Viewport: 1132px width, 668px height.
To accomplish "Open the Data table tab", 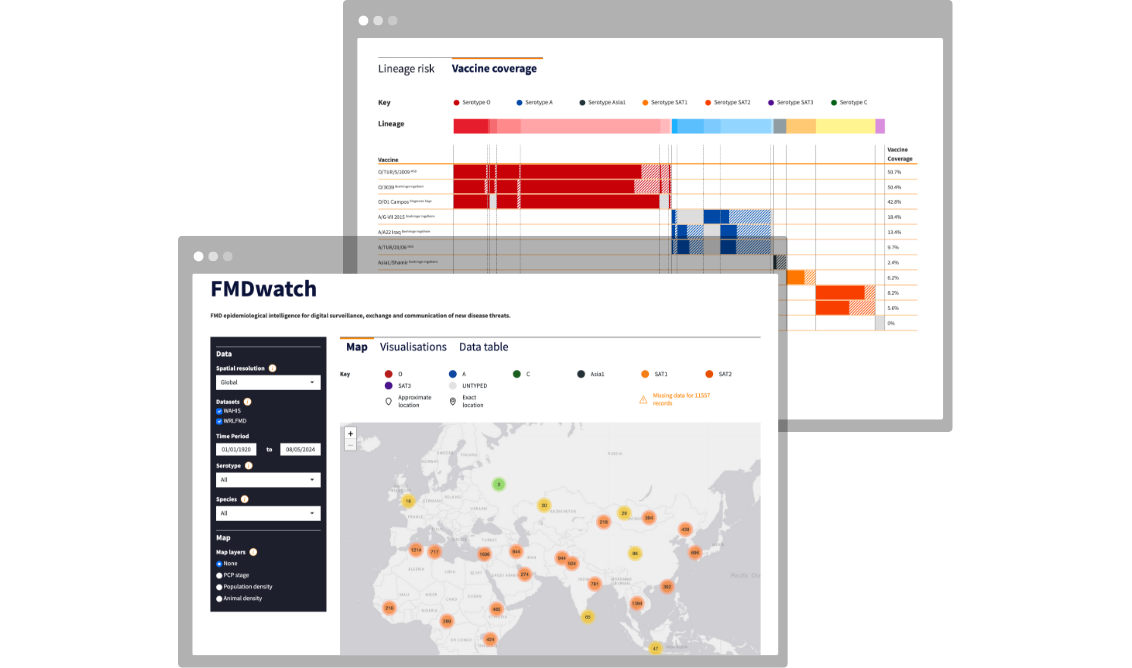I will pyautogui.click(x=484, y=347).
